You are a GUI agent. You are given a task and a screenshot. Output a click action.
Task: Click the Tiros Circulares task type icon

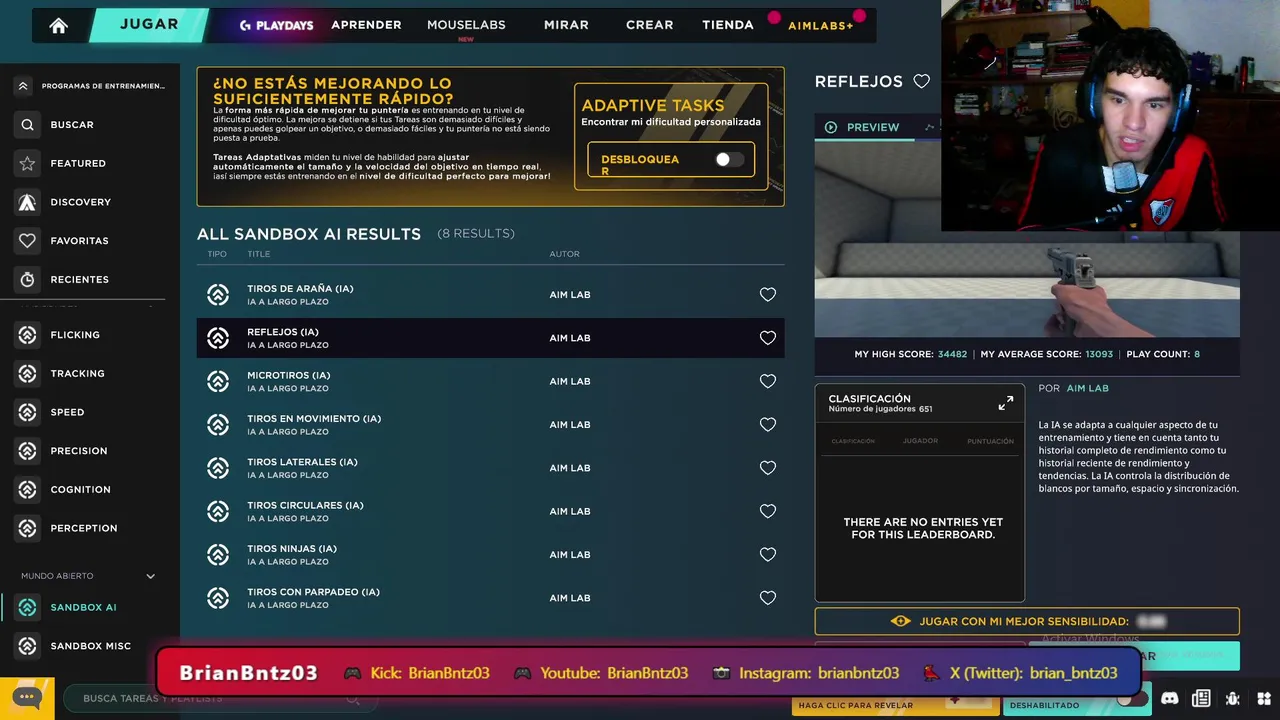coord(218,511)
